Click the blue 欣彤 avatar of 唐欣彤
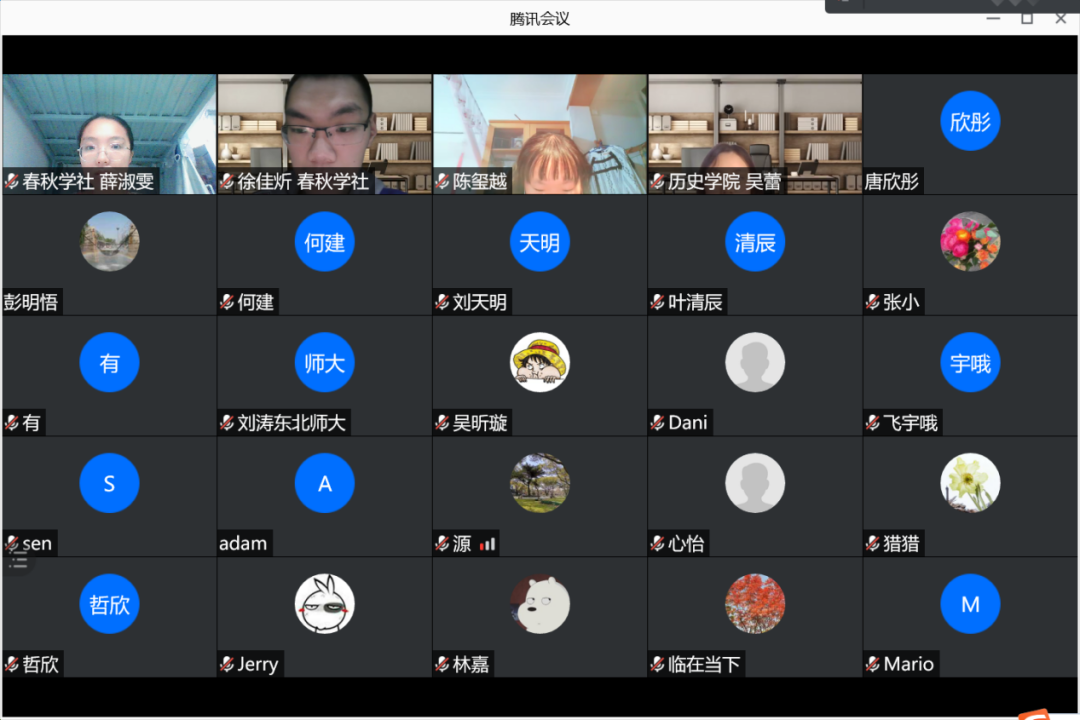Viewport: 1080px width, 720px height. tap(970, 122)
